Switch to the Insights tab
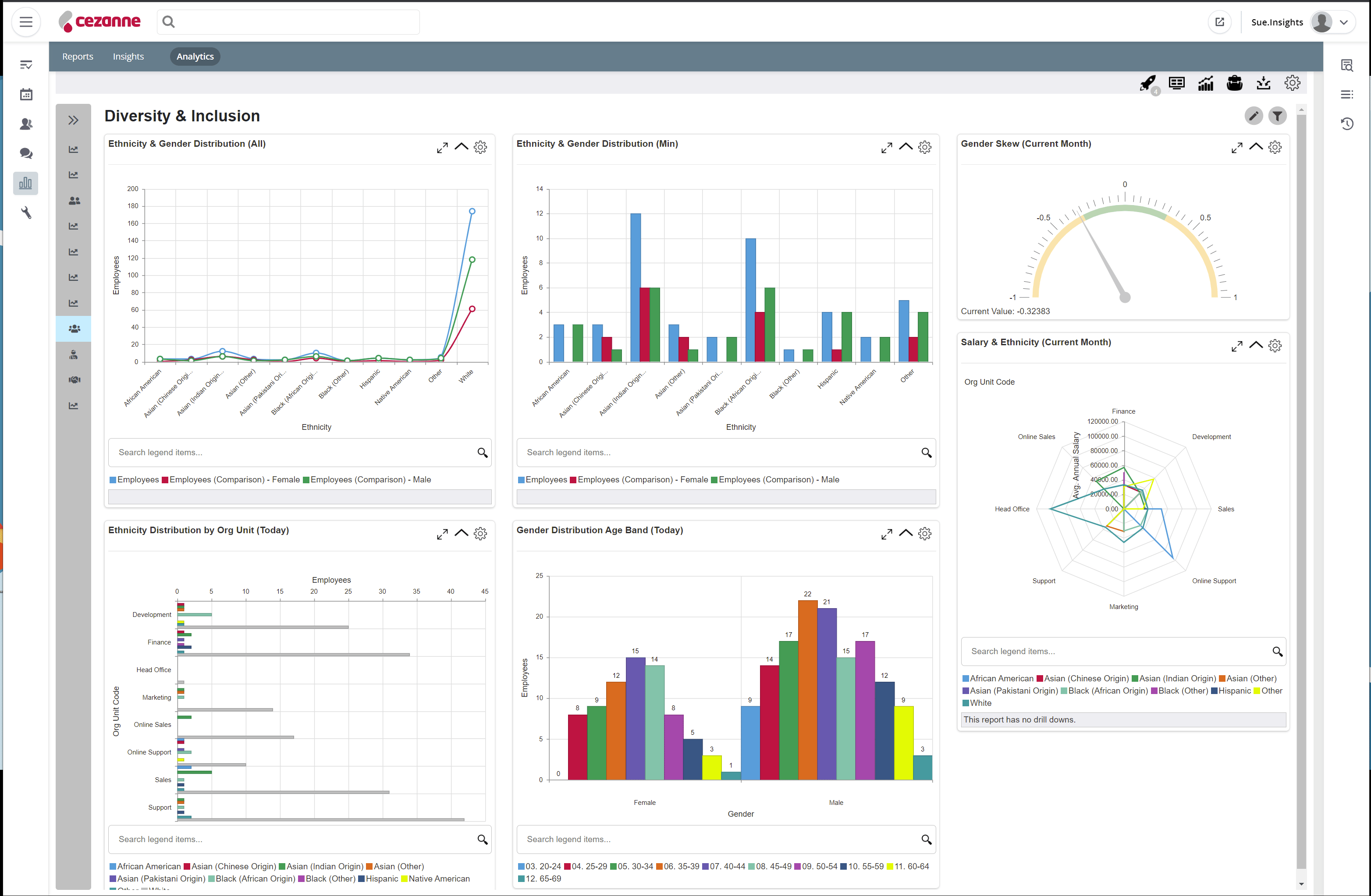Viewport: 1371px width, 896px height. click(x=128, y=57)
